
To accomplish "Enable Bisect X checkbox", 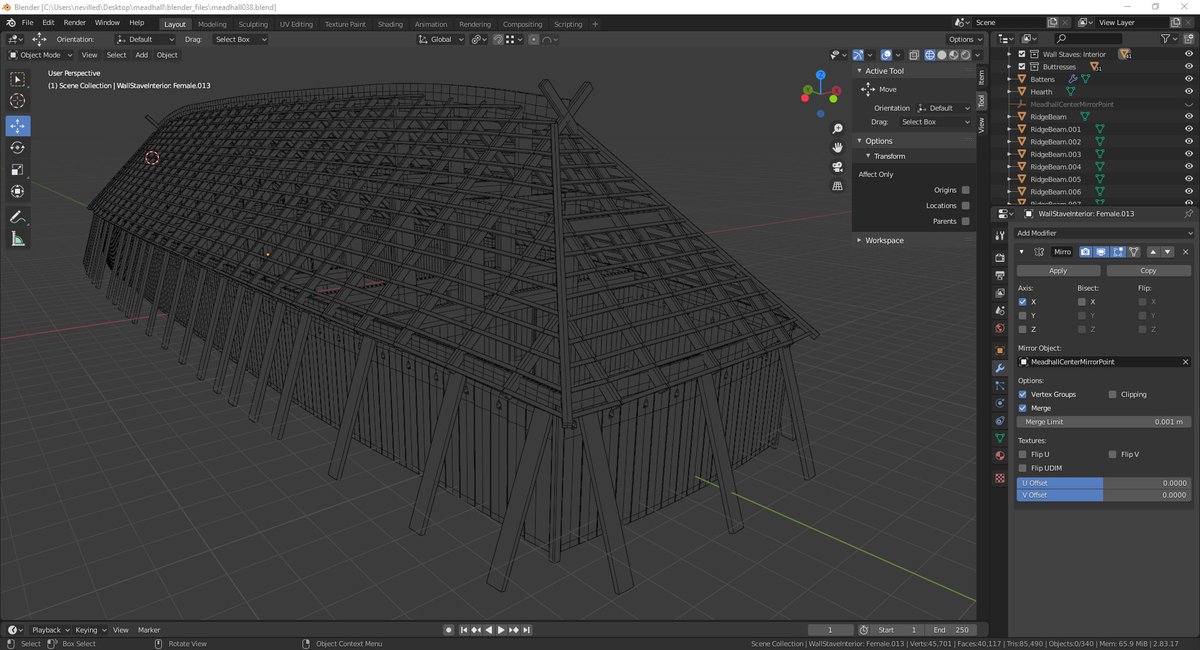I will tap(1082, 301).
